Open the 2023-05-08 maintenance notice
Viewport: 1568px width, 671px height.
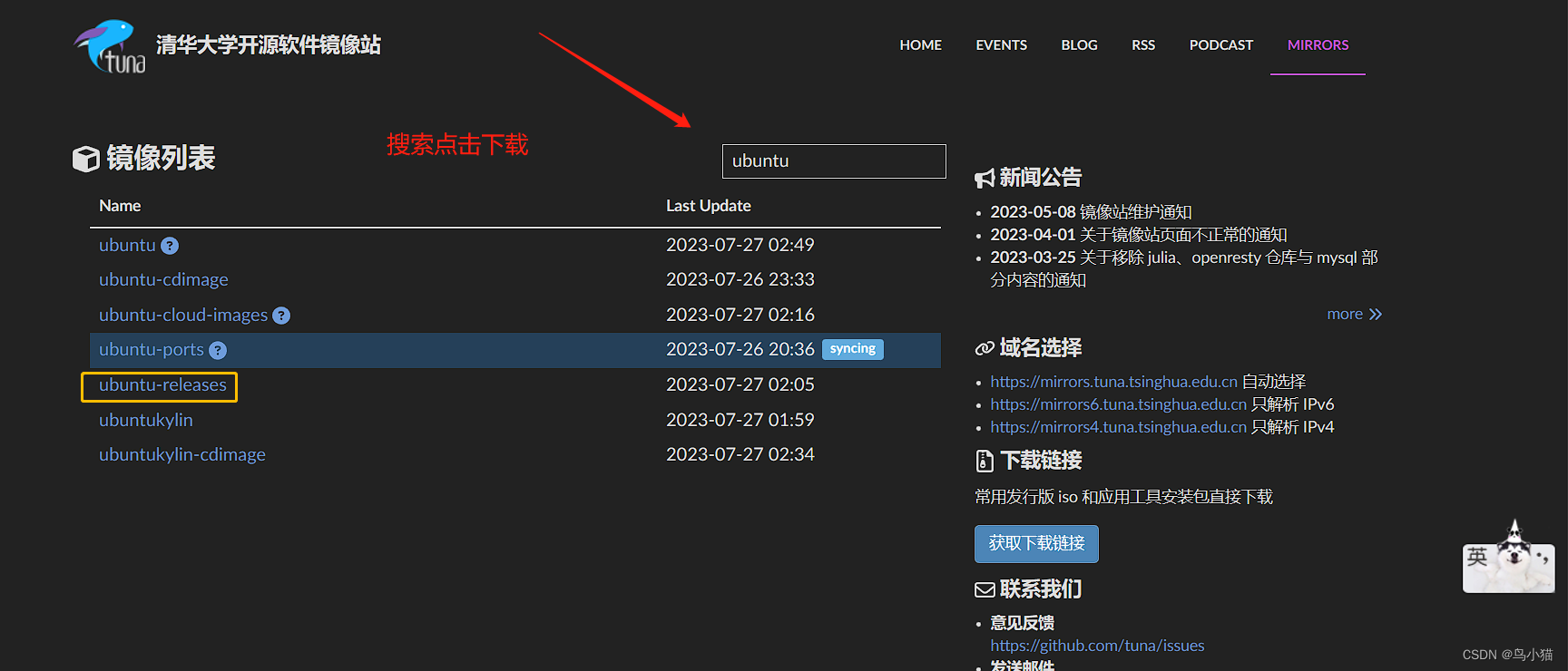1091,211
